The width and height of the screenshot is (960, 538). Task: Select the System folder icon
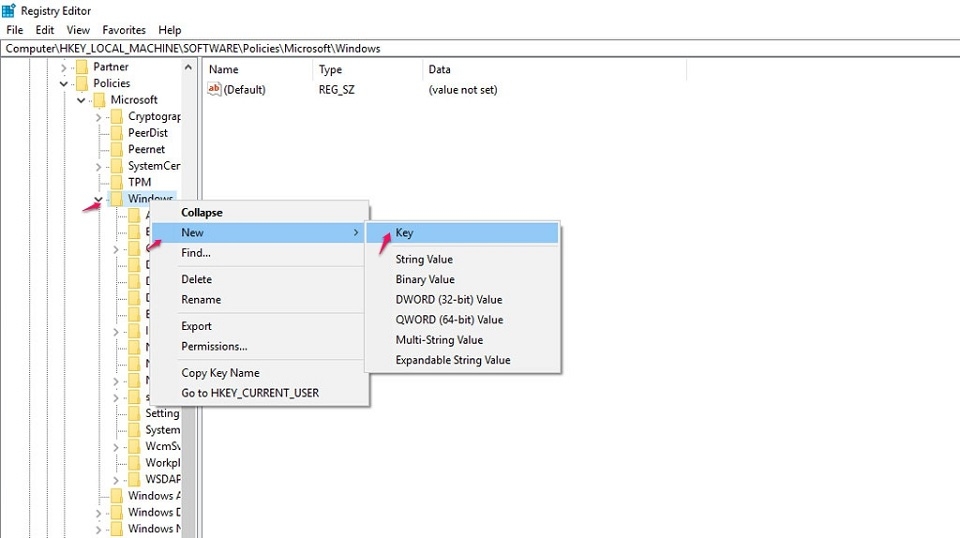[134, 430]
